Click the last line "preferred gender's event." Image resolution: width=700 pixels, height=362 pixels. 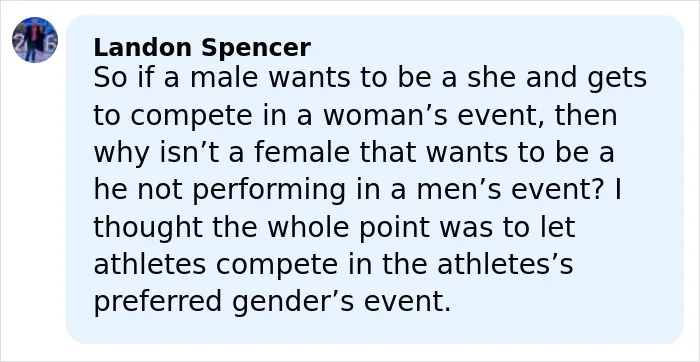(x=272, y=302)
